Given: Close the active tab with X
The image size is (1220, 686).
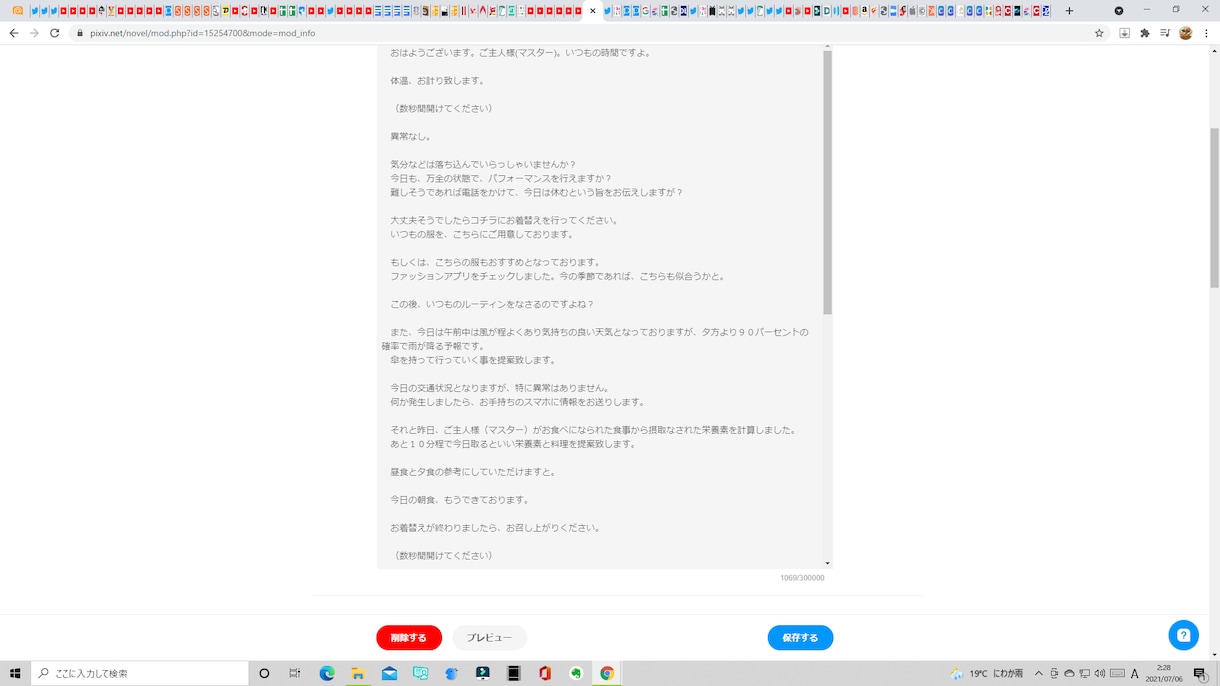Looking at the screenshot, I should point(593,11).
